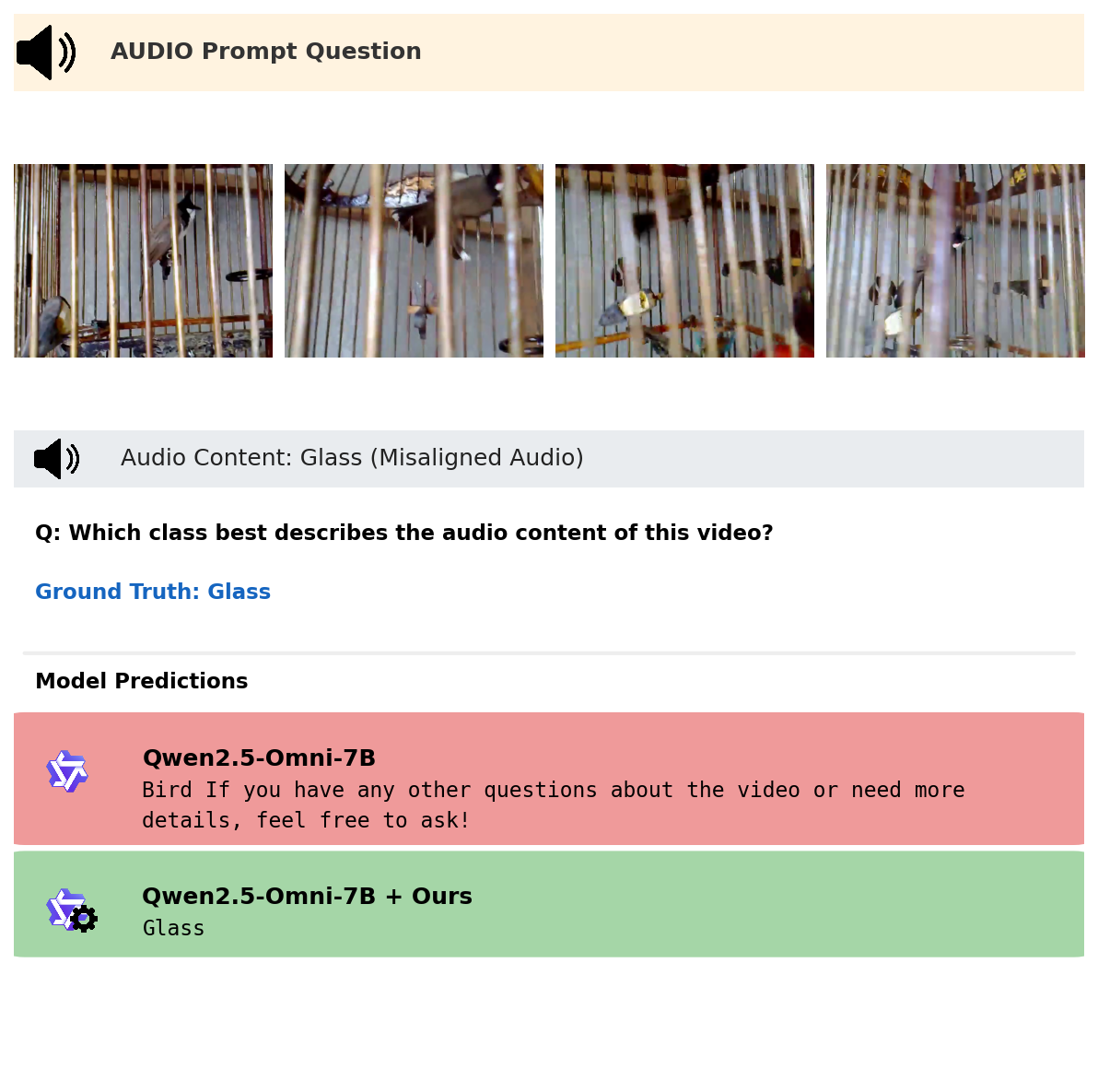
Task: Click the Ground Truth: Glass text
Action: 153,592
